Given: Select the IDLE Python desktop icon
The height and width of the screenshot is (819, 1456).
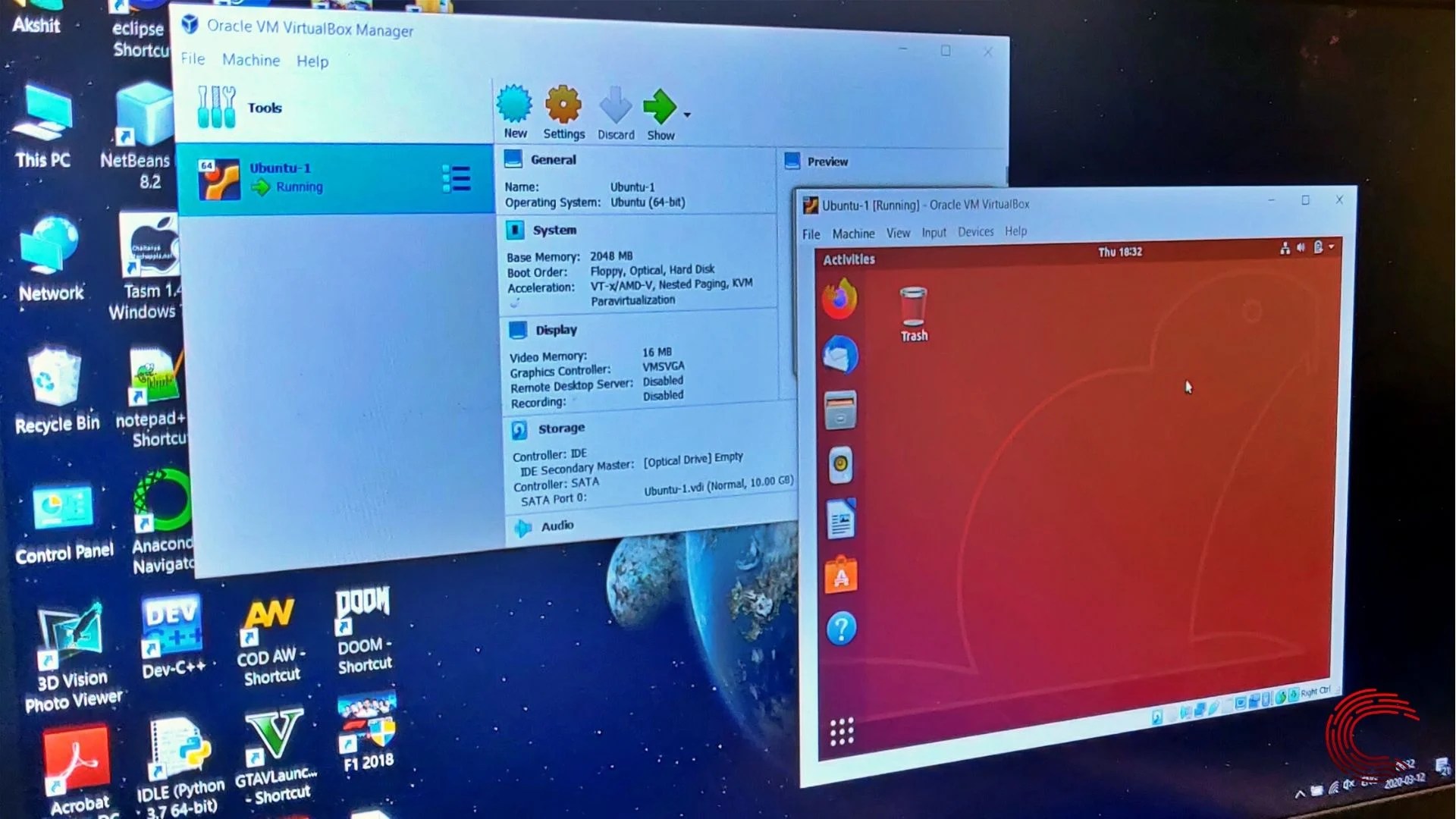Looking at the screenshot, I should tap(180, 767).
